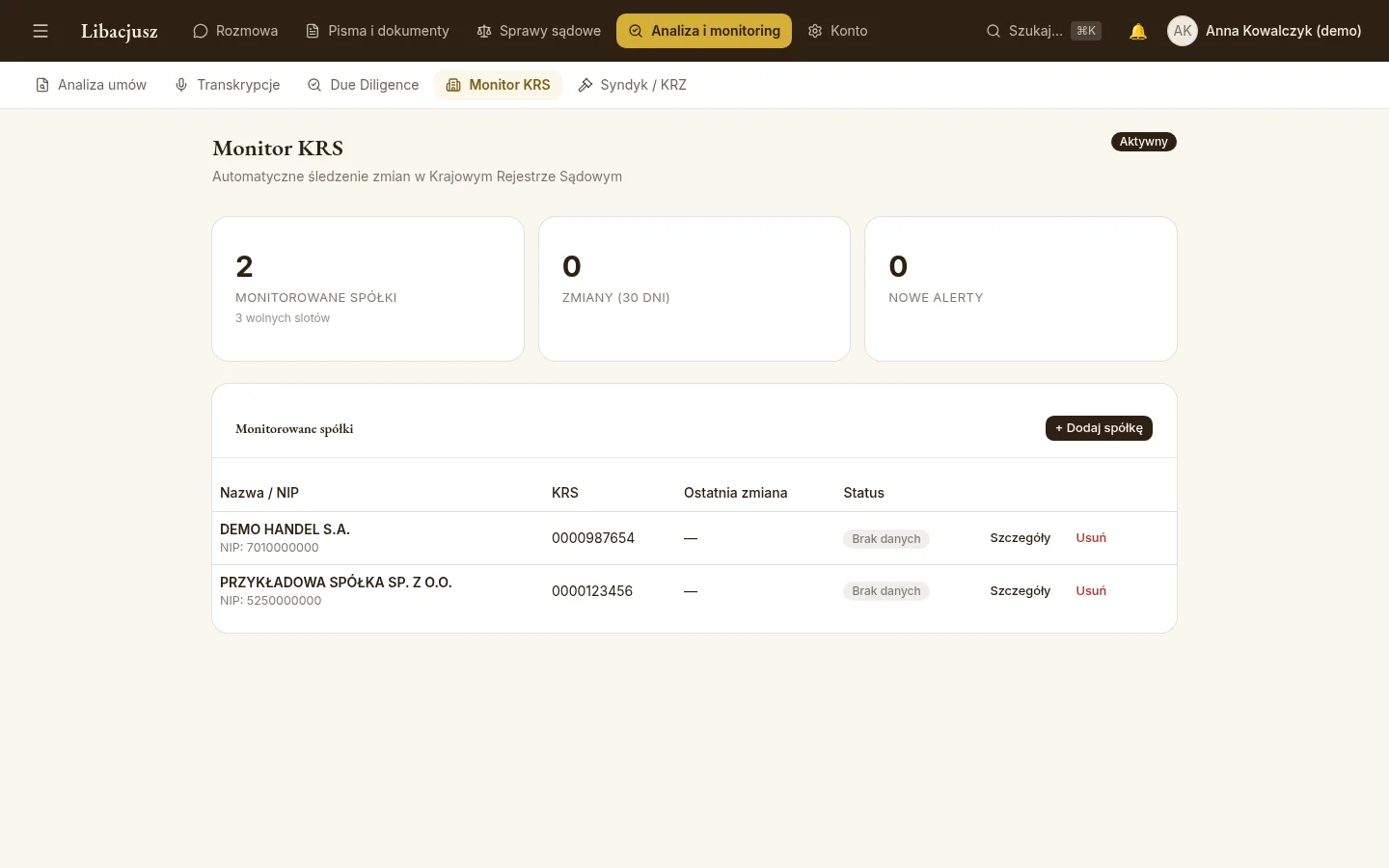Open the hamburger sidebar menu
This screenshot has width=1389, height=868.
[x=41, y=31]
